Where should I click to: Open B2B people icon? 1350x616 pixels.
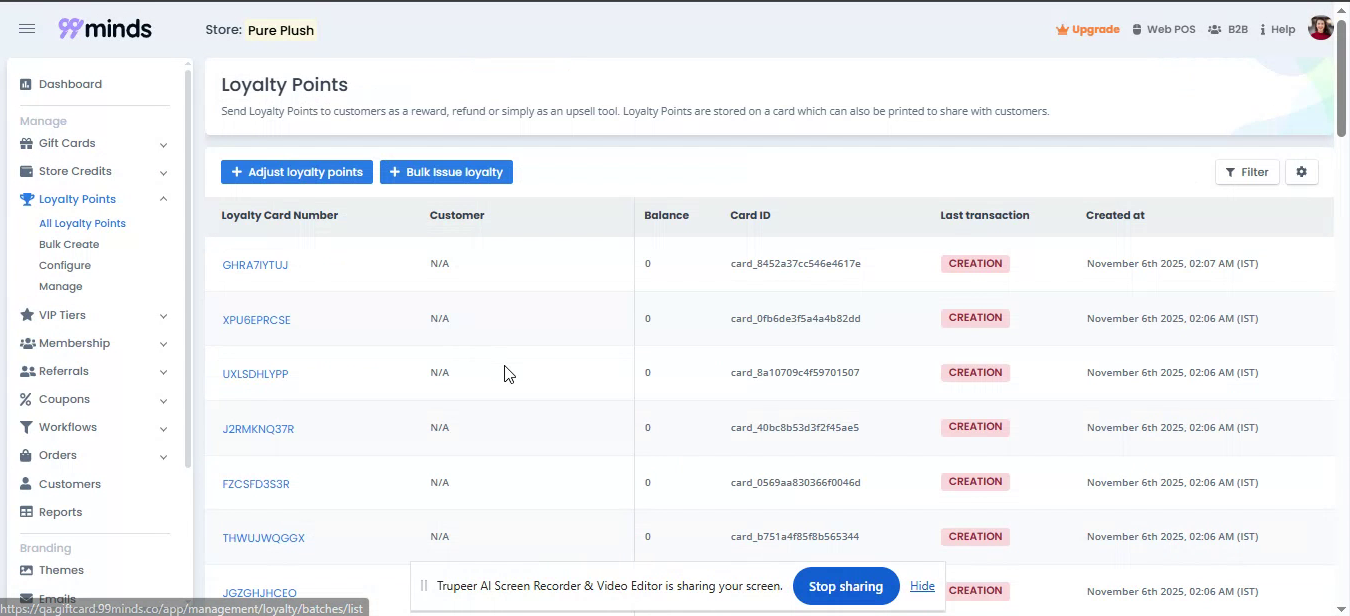1214,30
